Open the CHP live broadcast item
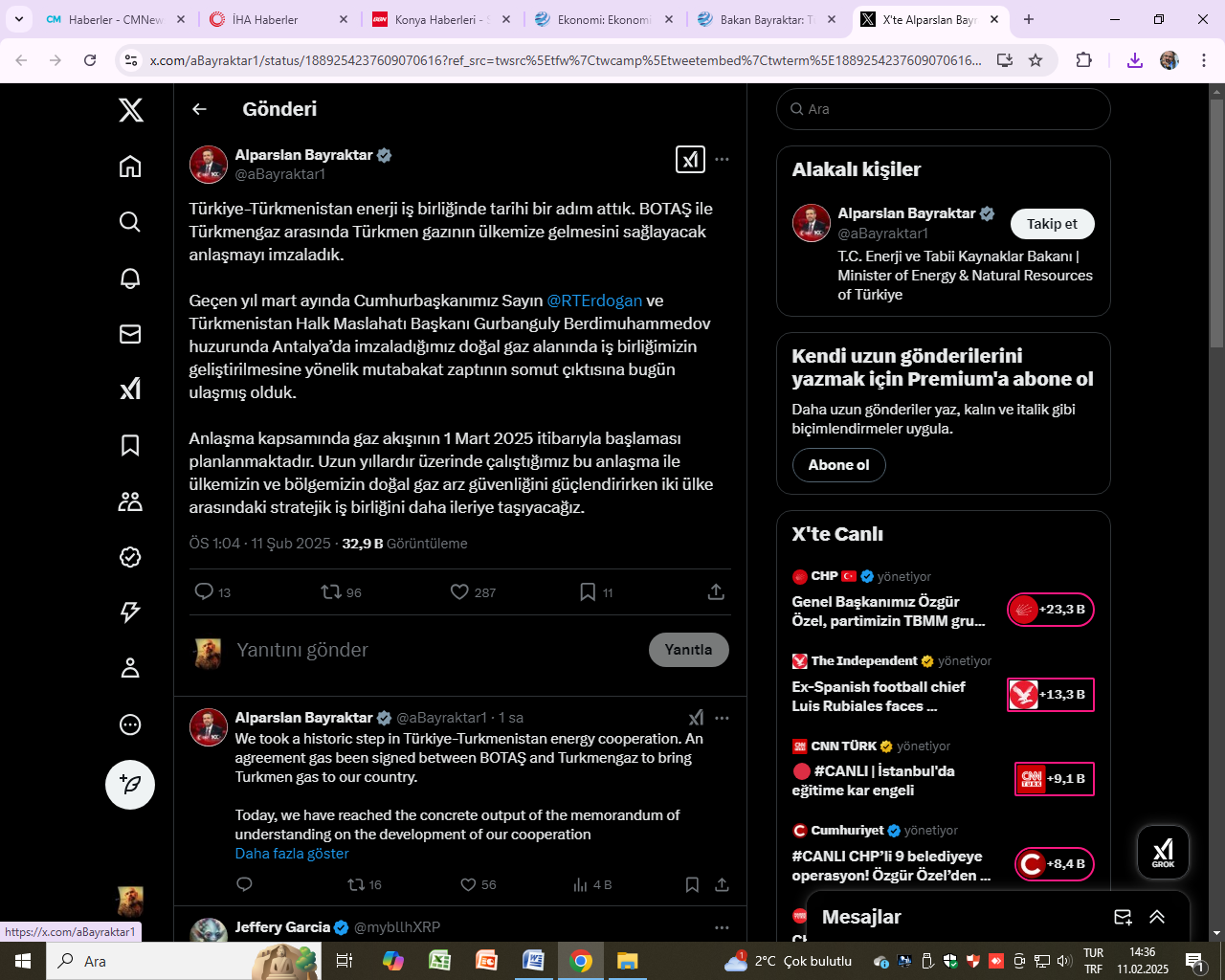The height and width of the screenshot is (980, 1225). coord(943,601)
